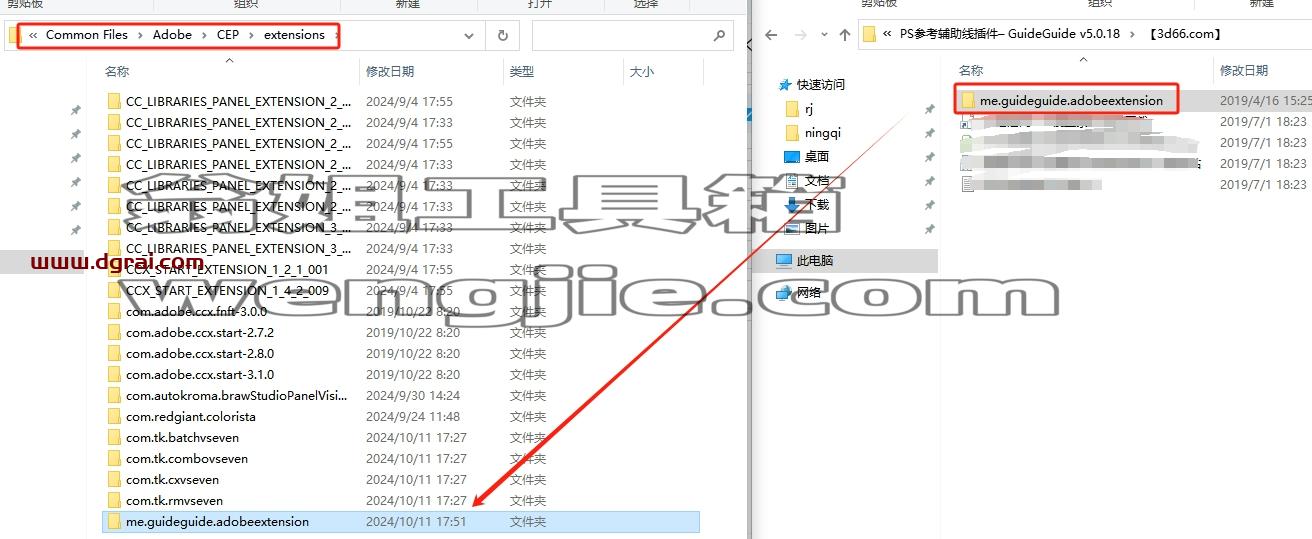Select the 【3d66.com】 breadcrumb segment

coord(1187,34)
